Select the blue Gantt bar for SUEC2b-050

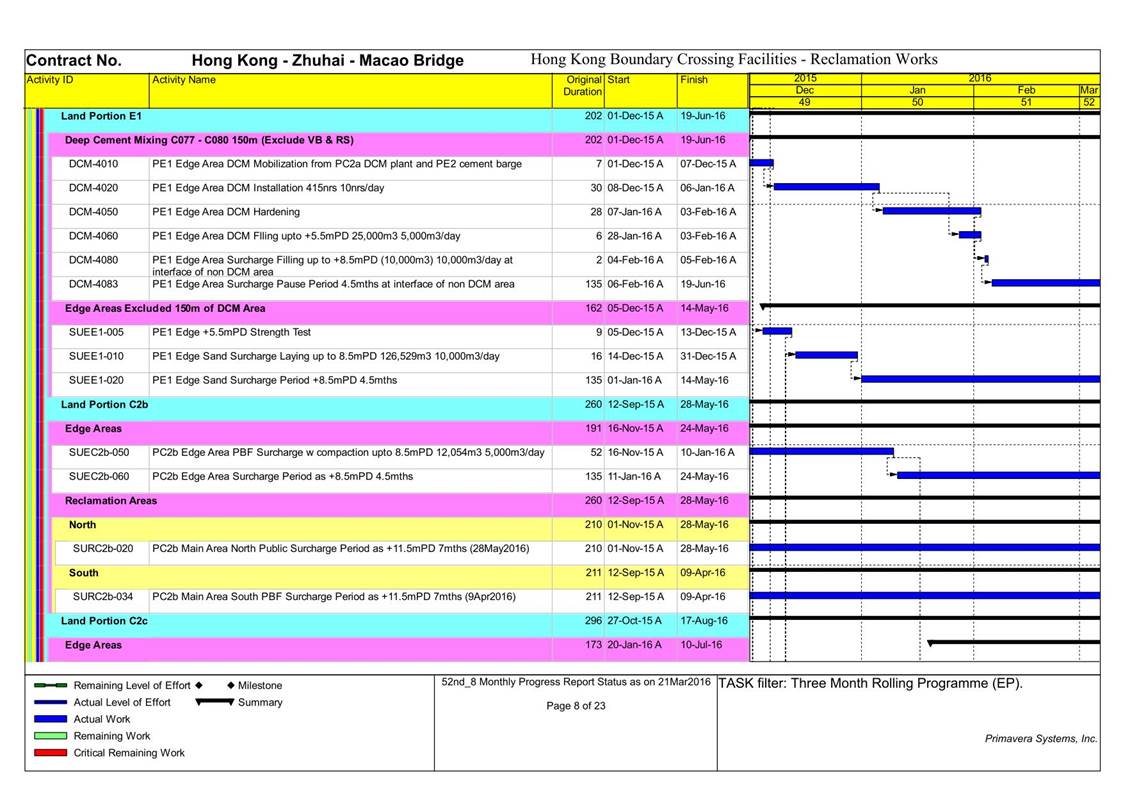(x=821, y=452)
